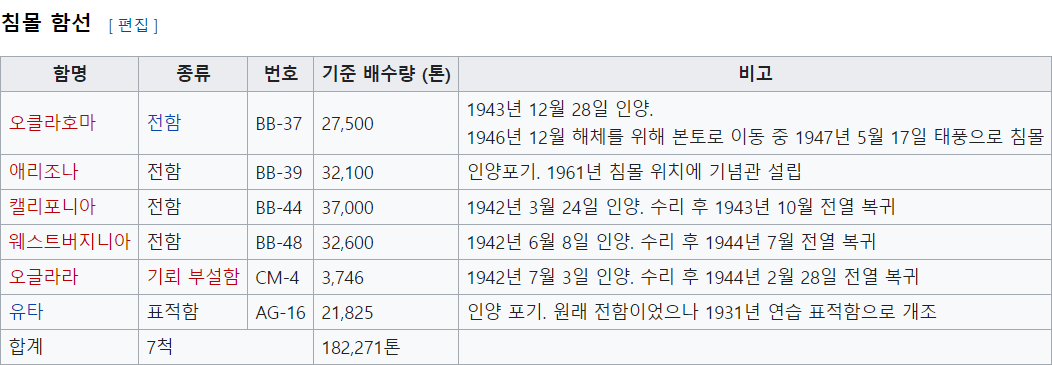1052x365 pixels.
Task: Open the 캘리포니아 ship link
Action: [x=53, y=207]
